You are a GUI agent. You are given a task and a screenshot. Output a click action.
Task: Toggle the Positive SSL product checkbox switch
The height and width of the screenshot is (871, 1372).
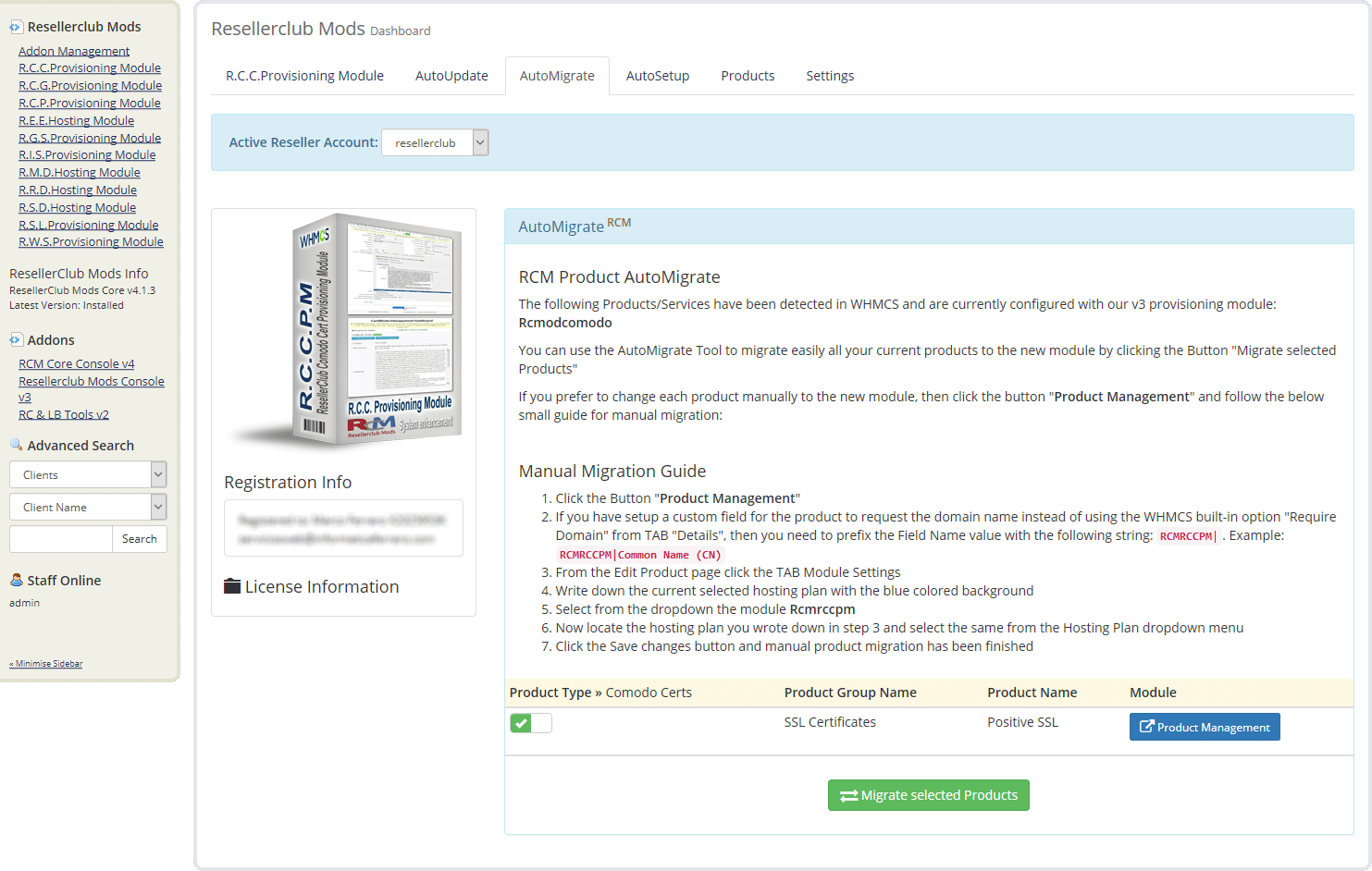531,723
